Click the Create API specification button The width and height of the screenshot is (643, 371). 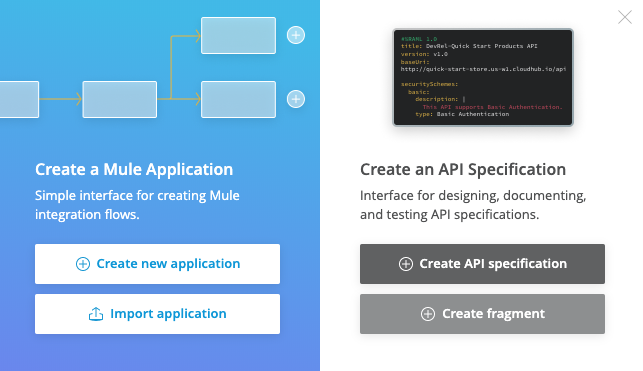point(482,264)
